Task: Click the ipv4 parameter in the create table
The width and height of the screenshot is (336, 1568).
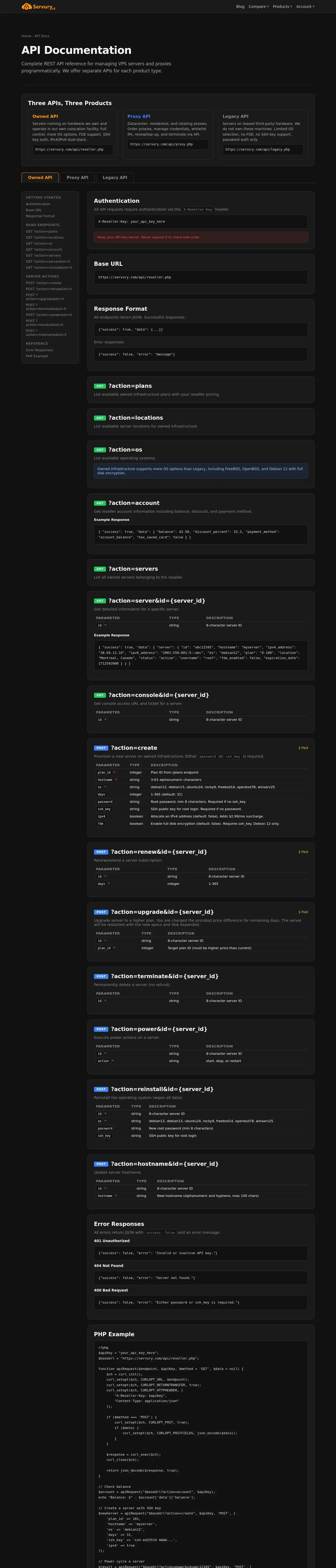Action: coord(101,816)
